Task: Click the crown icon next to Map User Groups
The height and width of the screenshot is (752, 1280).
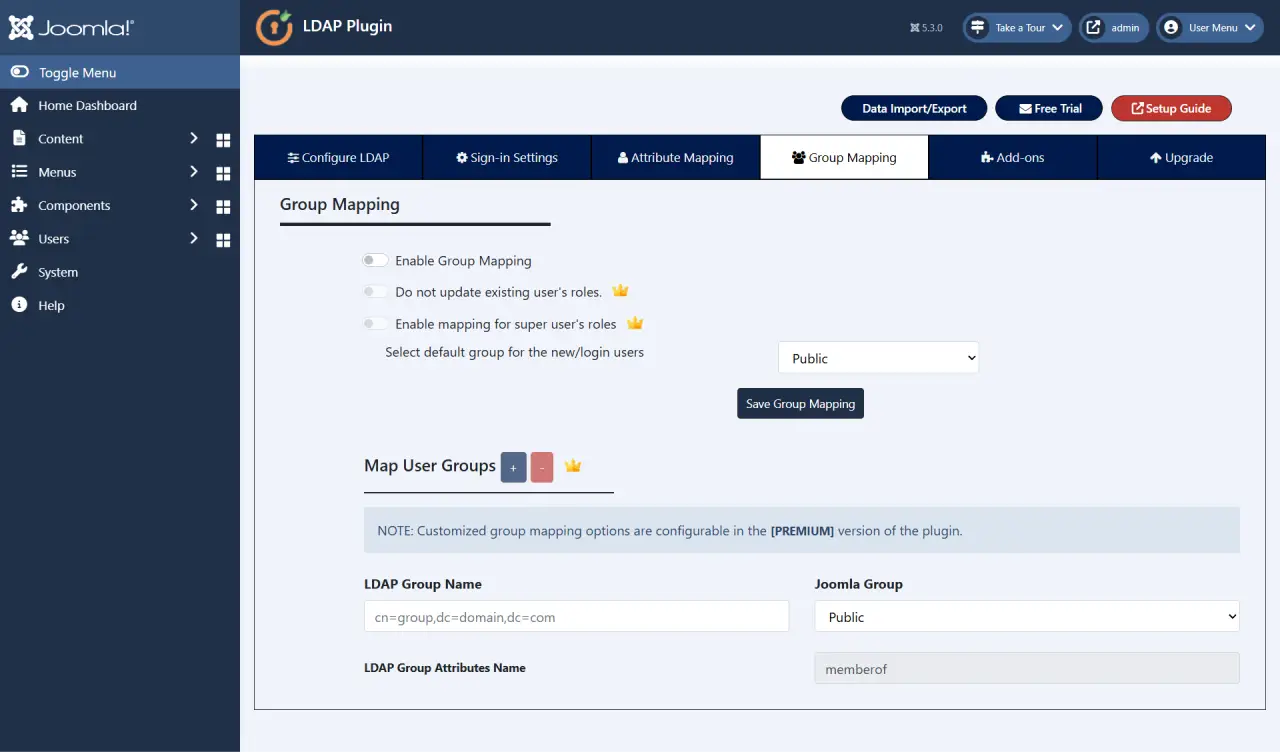Action: 573,466
